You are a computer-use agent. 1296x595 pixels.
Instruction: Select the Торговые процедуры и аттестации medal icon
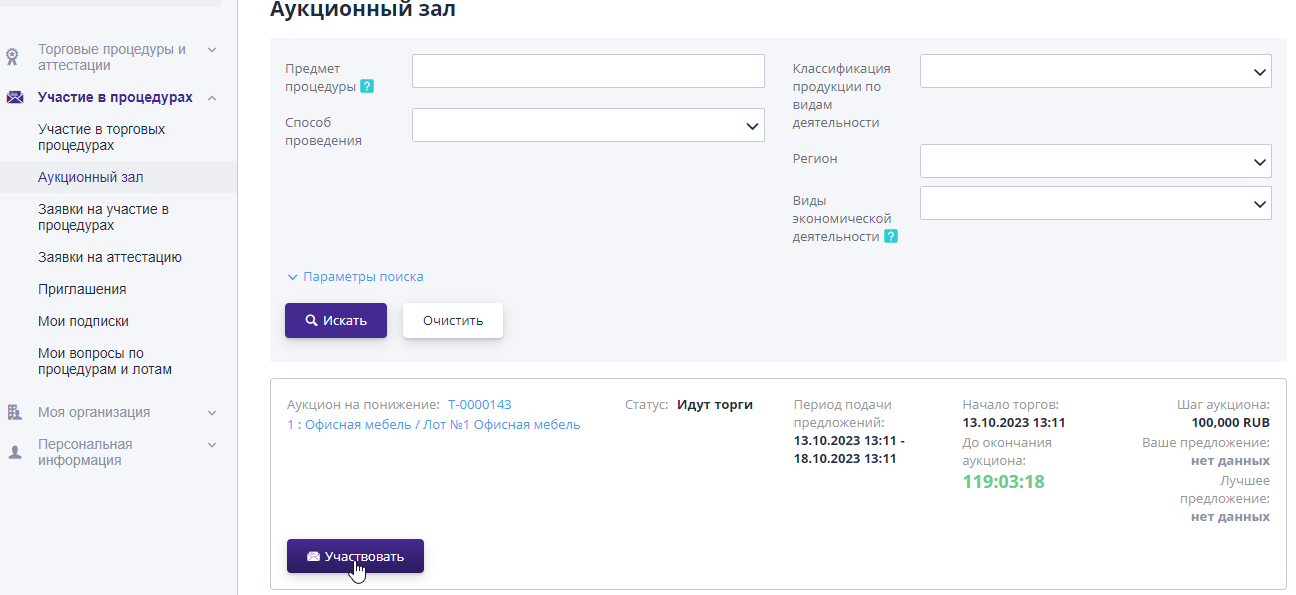click(x=12, y=55)
